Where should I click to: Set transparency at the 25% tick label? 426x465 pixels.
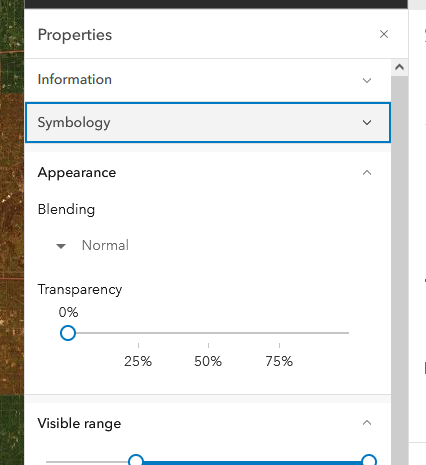click(x=138, y=361)
